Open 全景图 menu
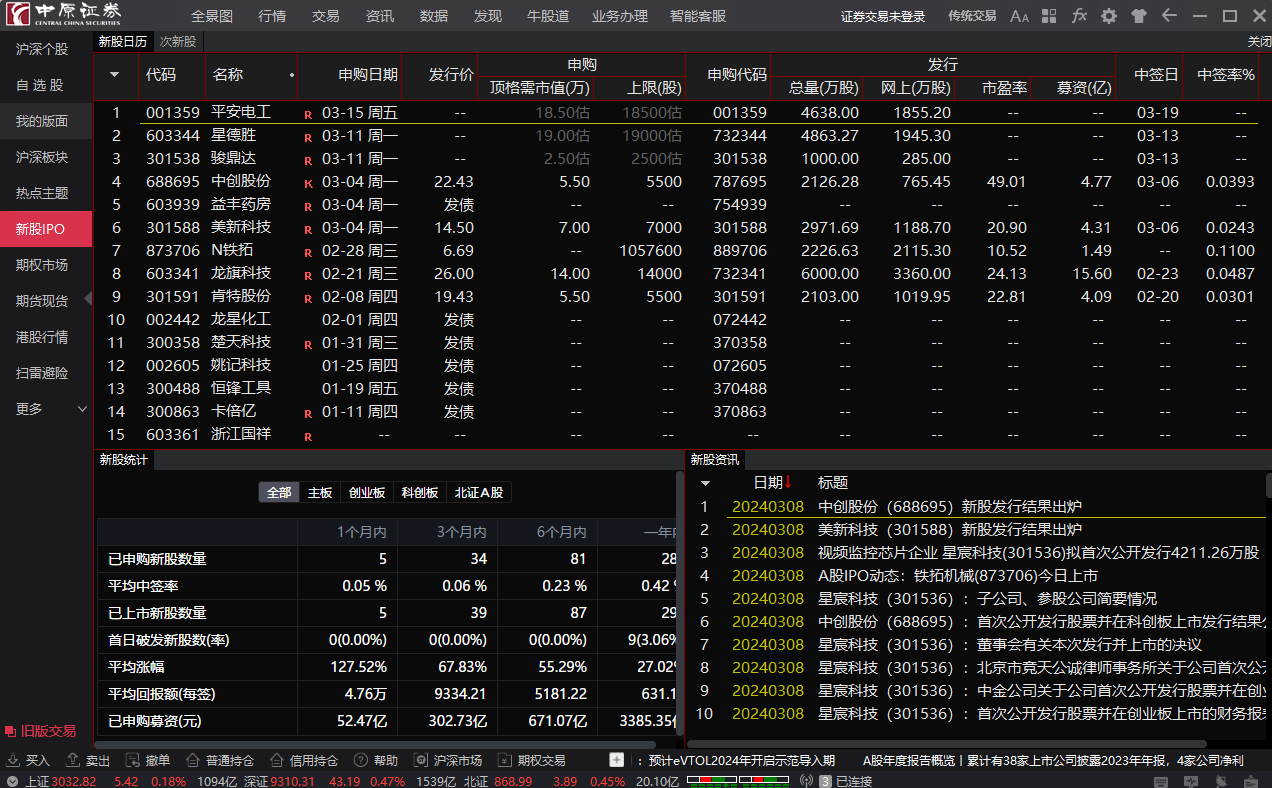 (212, 16)
